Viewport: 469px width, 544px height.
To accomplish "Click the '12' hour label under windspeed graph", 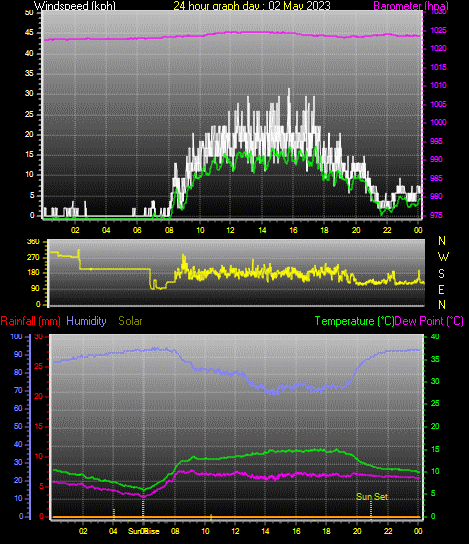I will click(x=231, y=230).
